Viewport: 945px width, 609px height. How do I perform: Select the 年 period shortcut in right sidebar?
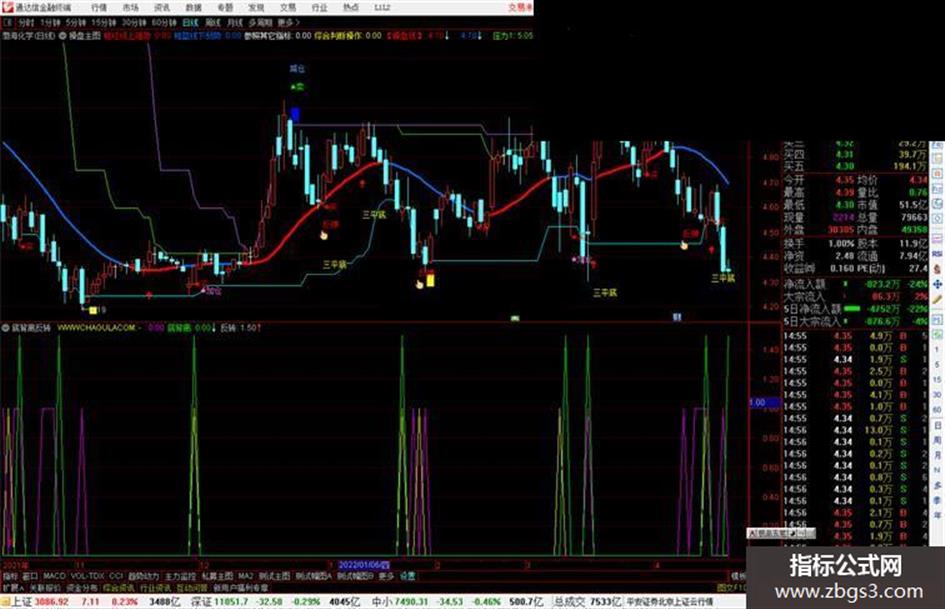937,516
